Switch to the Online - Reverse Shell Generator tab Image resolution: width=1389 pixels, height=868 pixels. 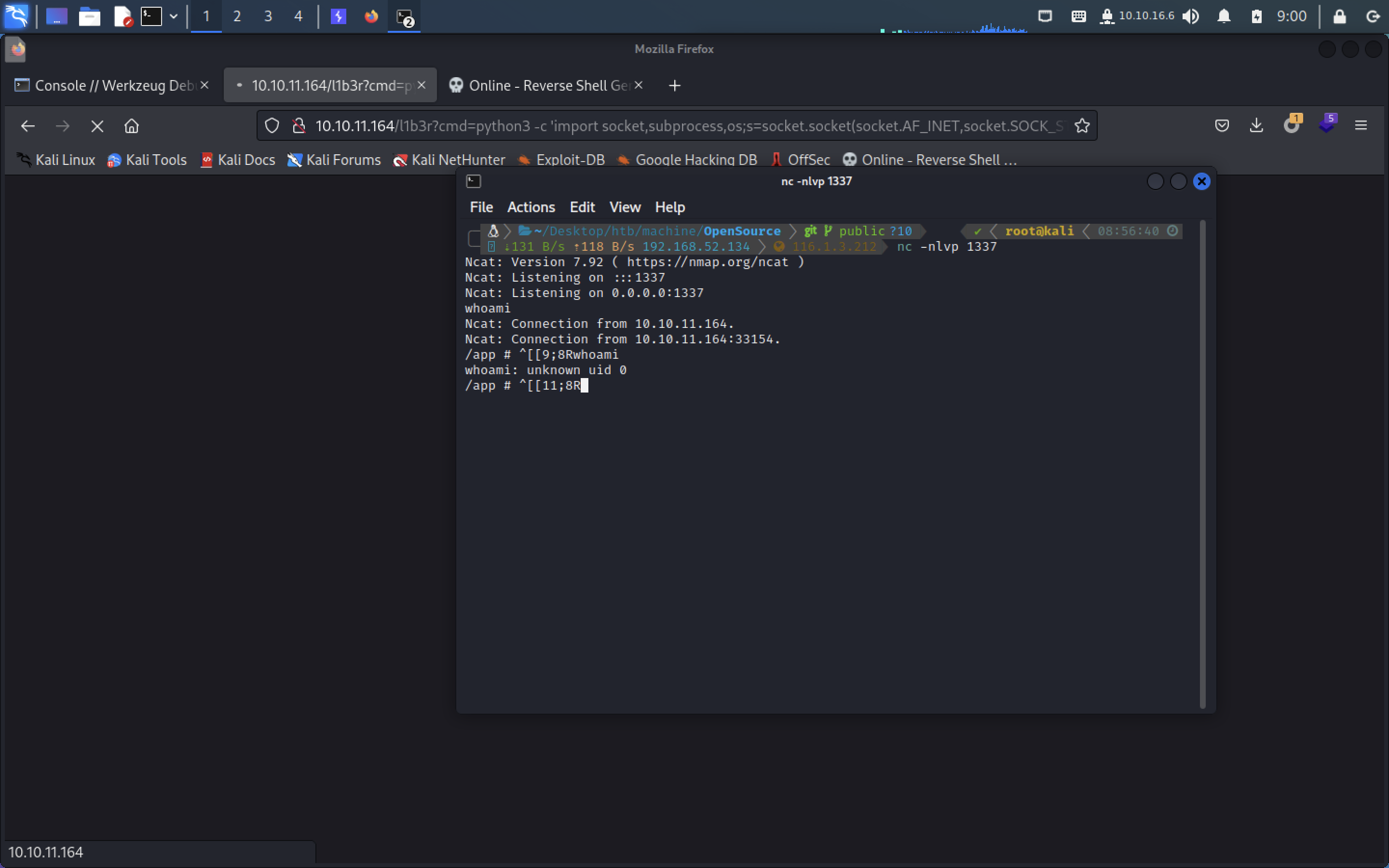coord(545,85)
